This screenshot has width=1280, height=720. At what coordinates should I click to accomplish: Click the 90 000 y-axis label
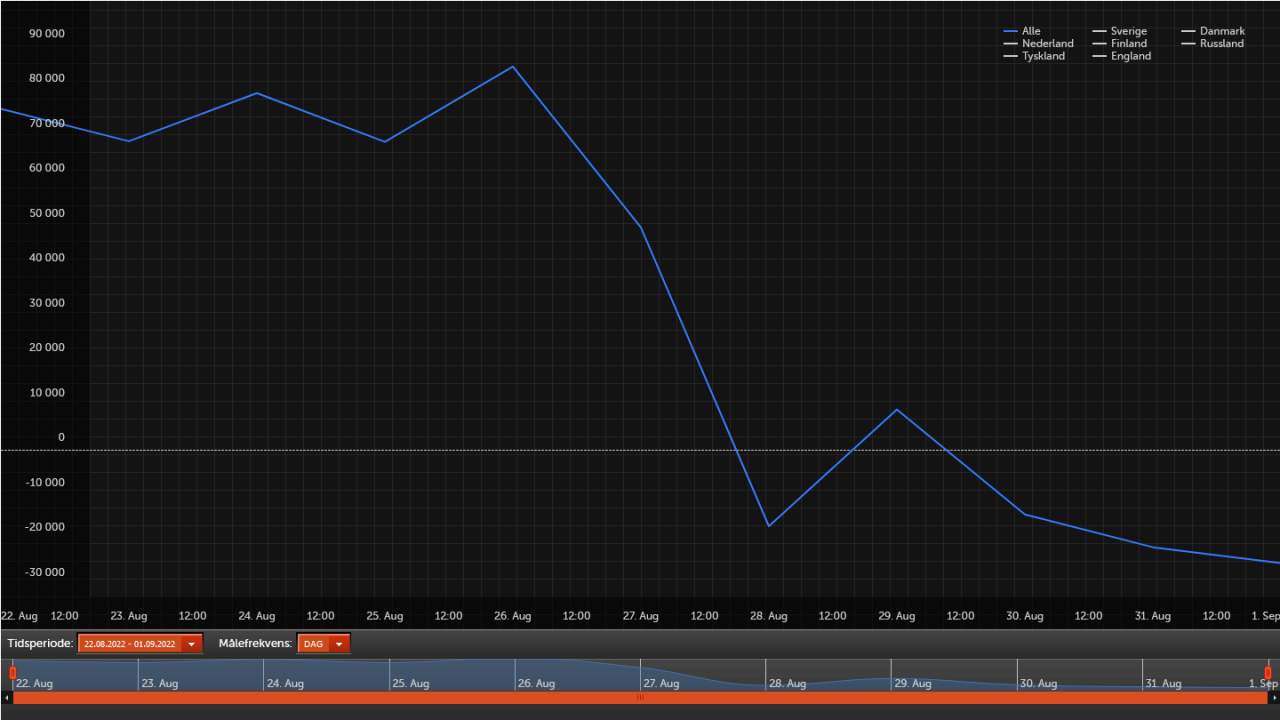click(x=48, y=33)
